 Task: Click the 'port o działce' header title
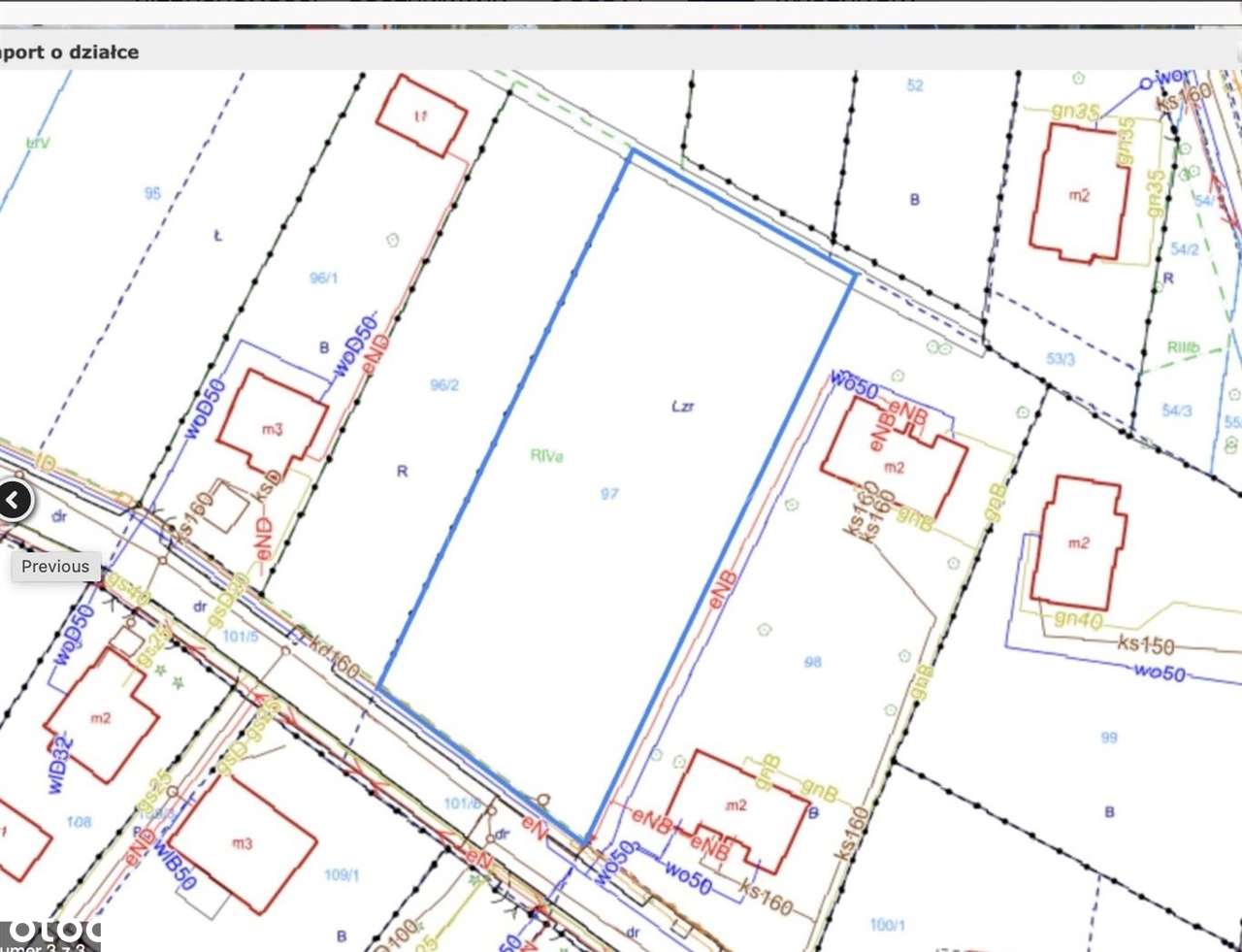70,52
